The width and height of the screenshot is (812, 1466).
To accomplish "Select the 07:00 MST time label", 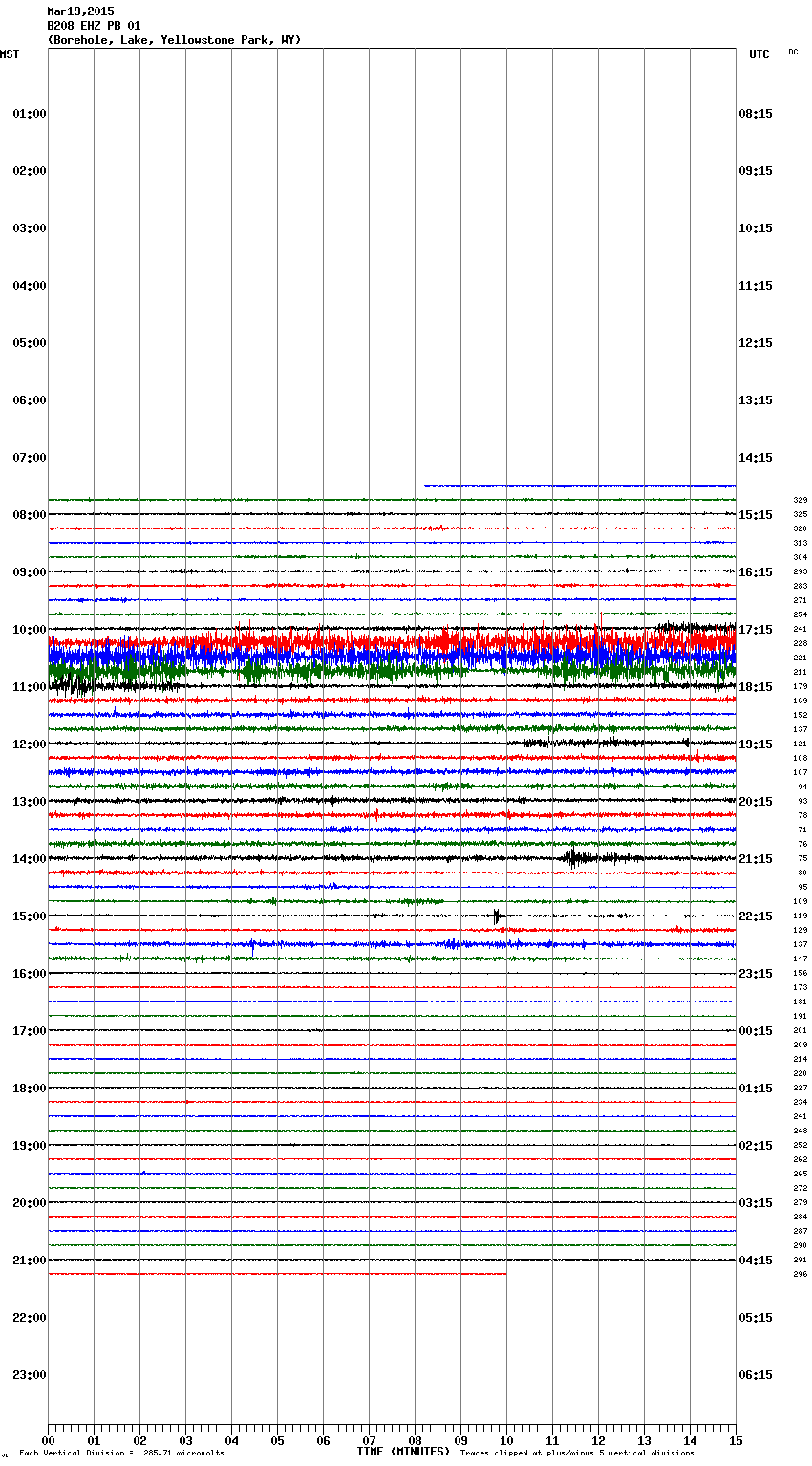I will tap(30, 458).
